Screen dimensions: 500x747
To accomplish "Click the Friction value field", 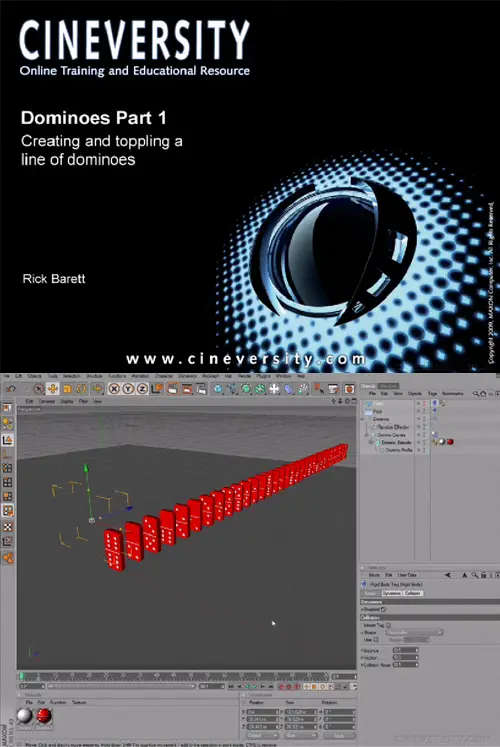I will point(405,657).
